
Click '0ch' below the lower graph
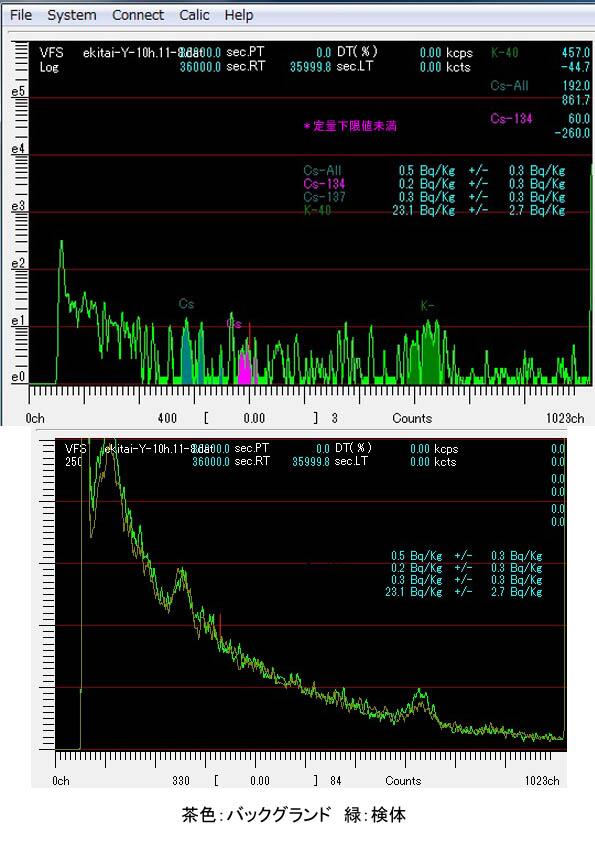61,780
